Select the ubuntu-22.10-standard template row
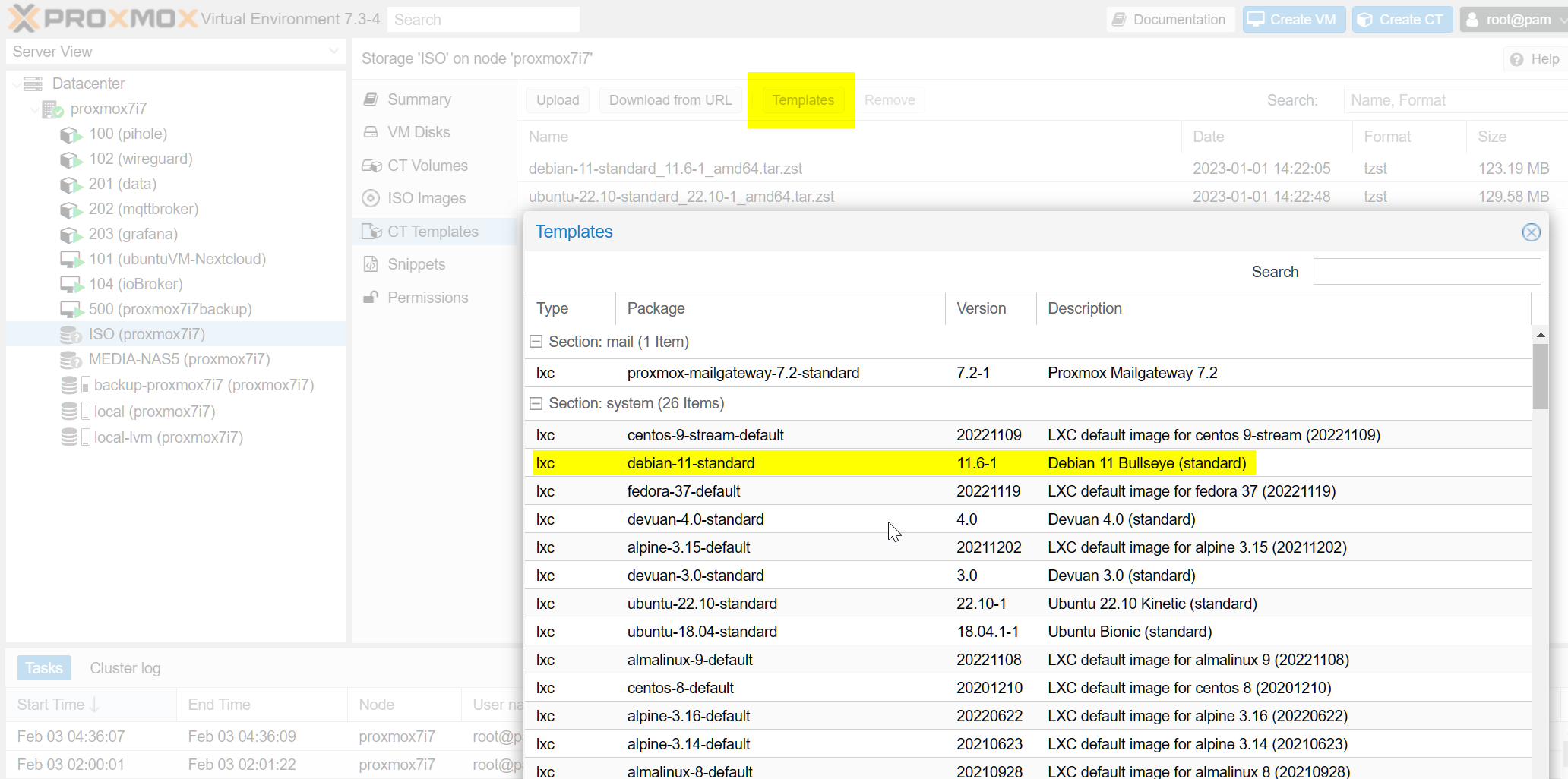This screenshot has width=1568, height=779. [1027, 604]
